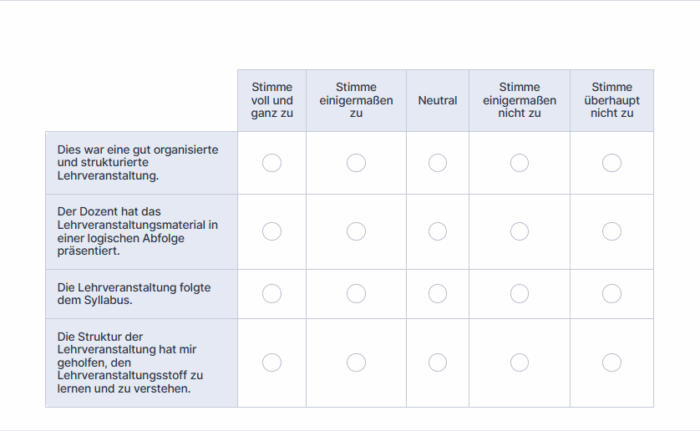Mark 'Stimme einigermaßen nicht zu' for Struktur statement
Viewport: 700px width, 431px height.
coord(519,362)
